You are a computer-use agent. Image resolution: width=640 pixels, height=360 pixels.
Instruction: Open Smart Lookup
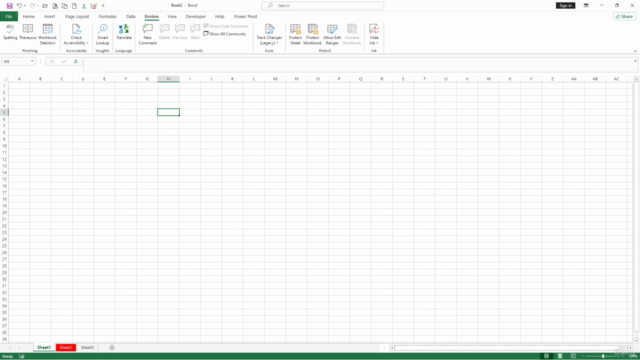[102, 34]
